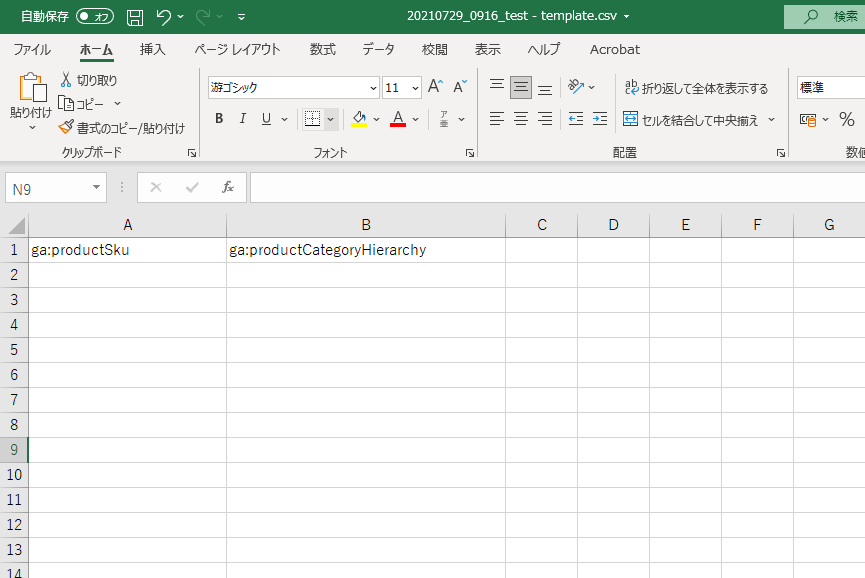
Task: Toggle Wrap Text (折り返して全体を表示する)
Action: pyautogui.click(x=696, y=88)
